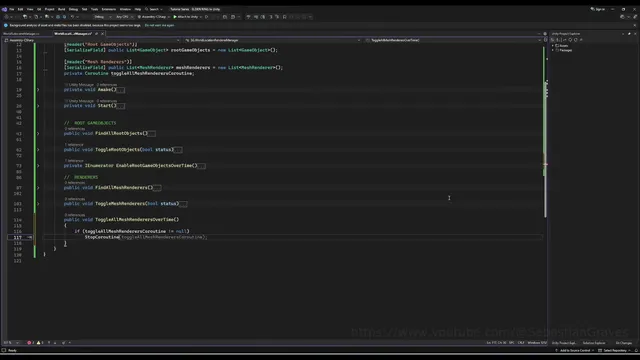Click the ellipsis box after Awake()

(x=121, y=90)
